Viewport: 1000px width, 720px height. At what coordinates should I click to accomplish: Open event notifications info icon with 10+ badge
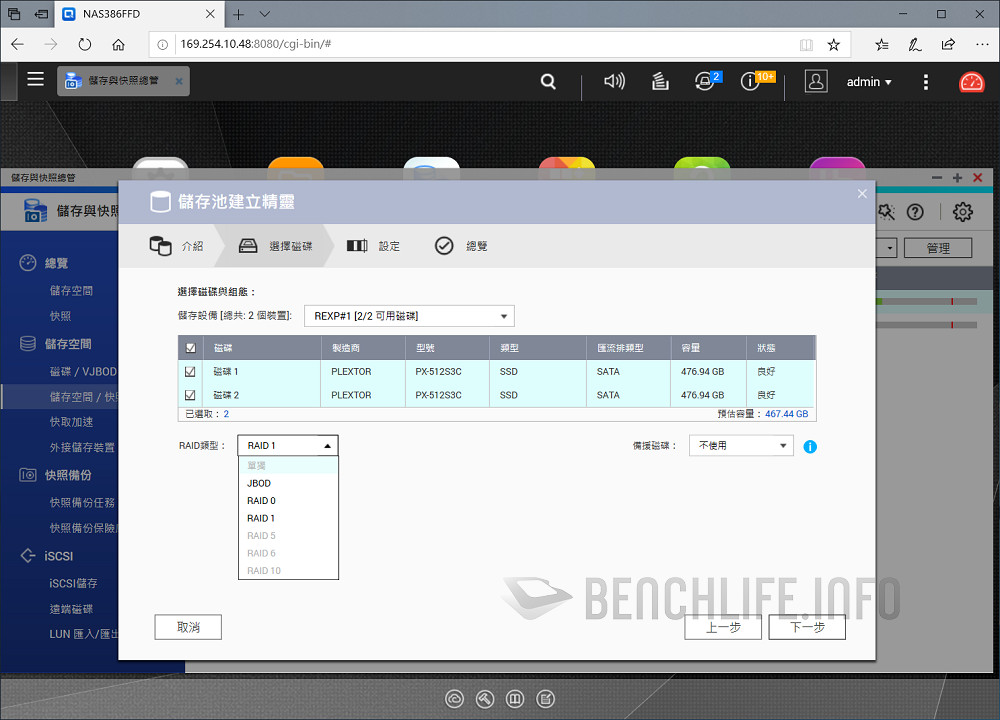(x=751, y=82)
